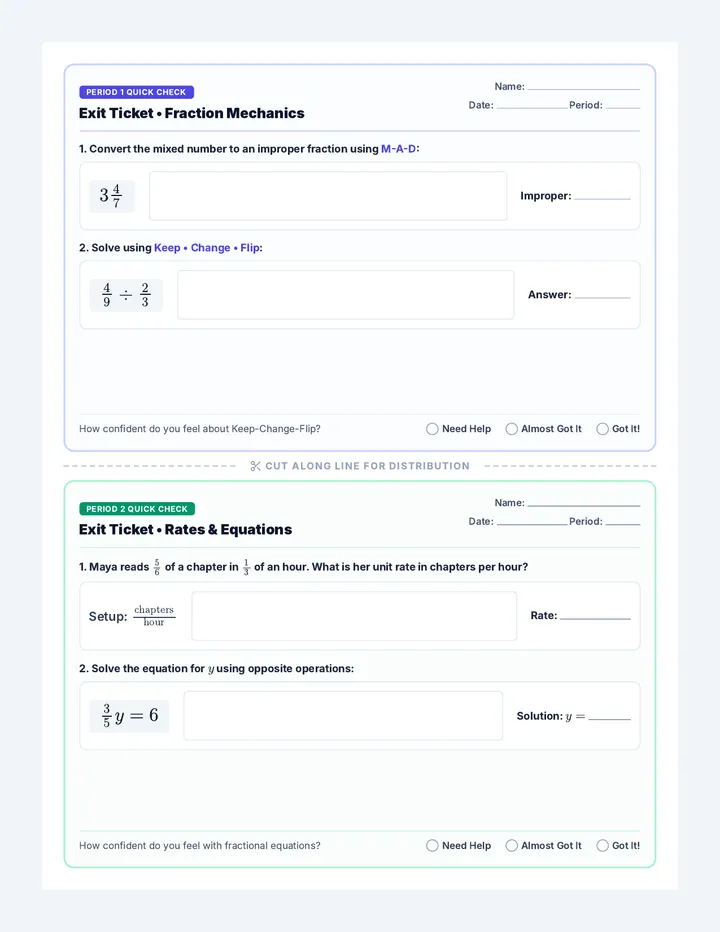The width and height of the screenshot is (720, 932).
Task: Click the Rate answer blank
Action: coord(595,617)
